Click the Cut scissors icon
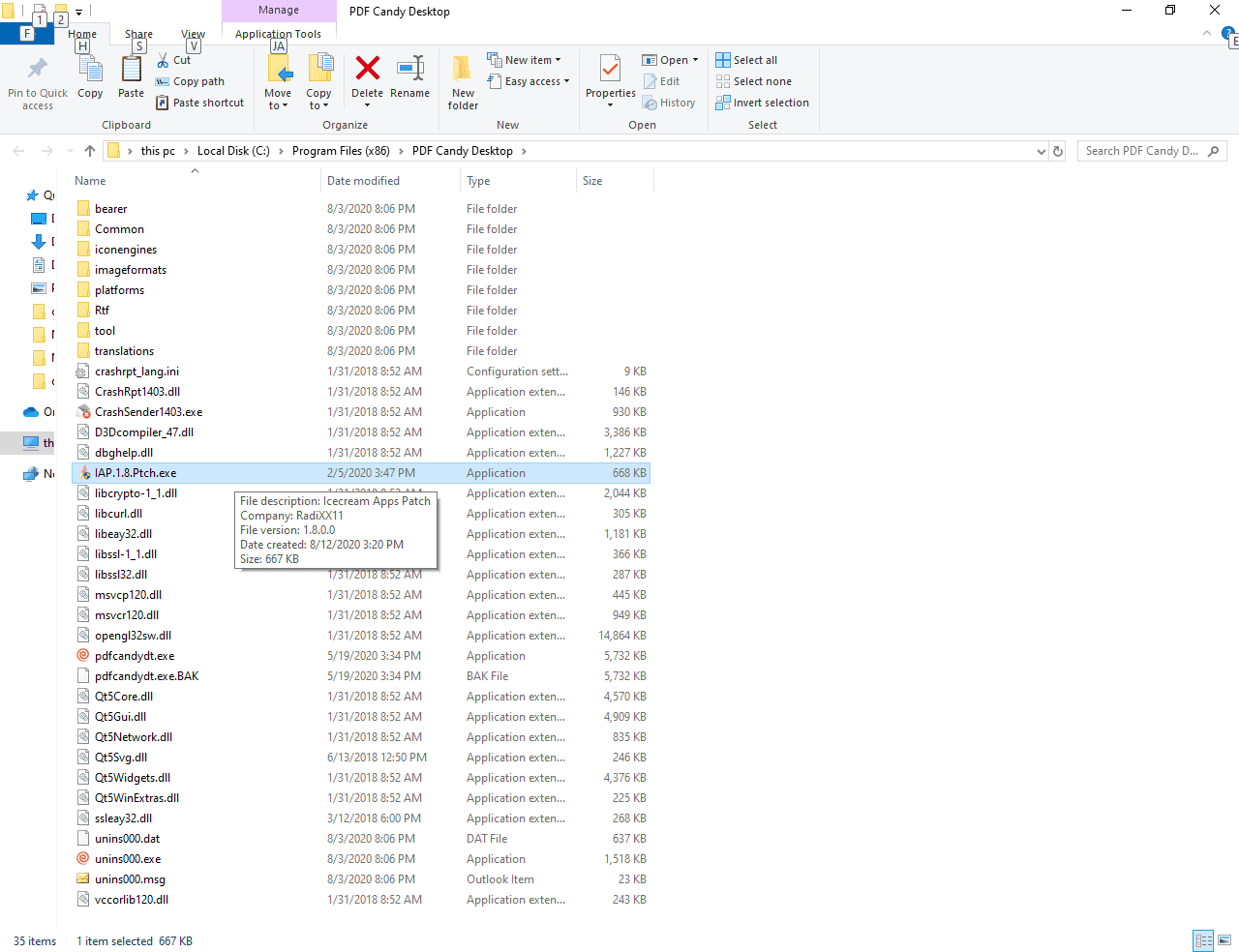 (x=163, y=61)
